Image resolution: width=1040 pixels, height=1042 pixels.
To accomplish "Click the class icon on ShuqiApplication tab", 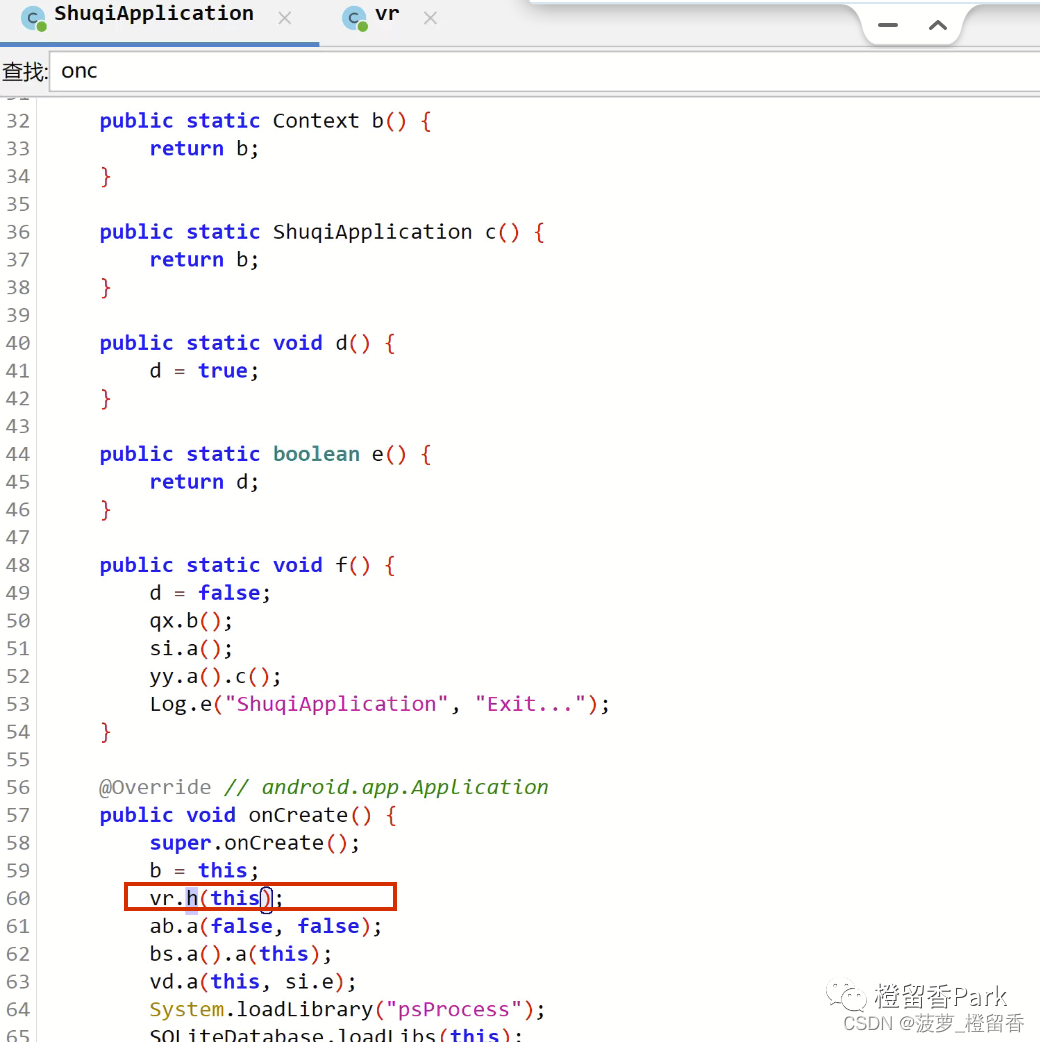I will (x=31, y=17).
